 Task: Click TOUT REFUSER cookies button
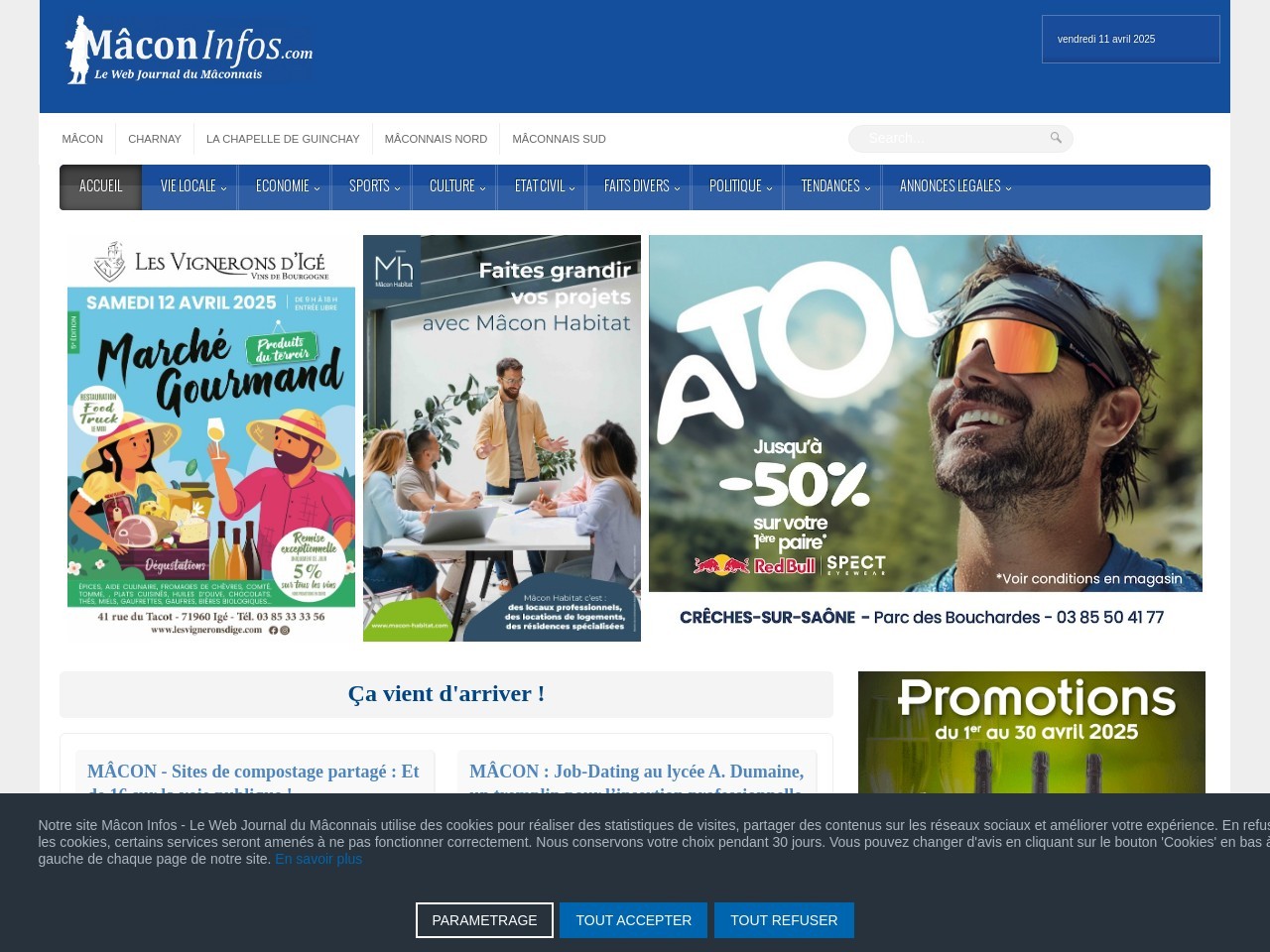[x=784, y=920]
